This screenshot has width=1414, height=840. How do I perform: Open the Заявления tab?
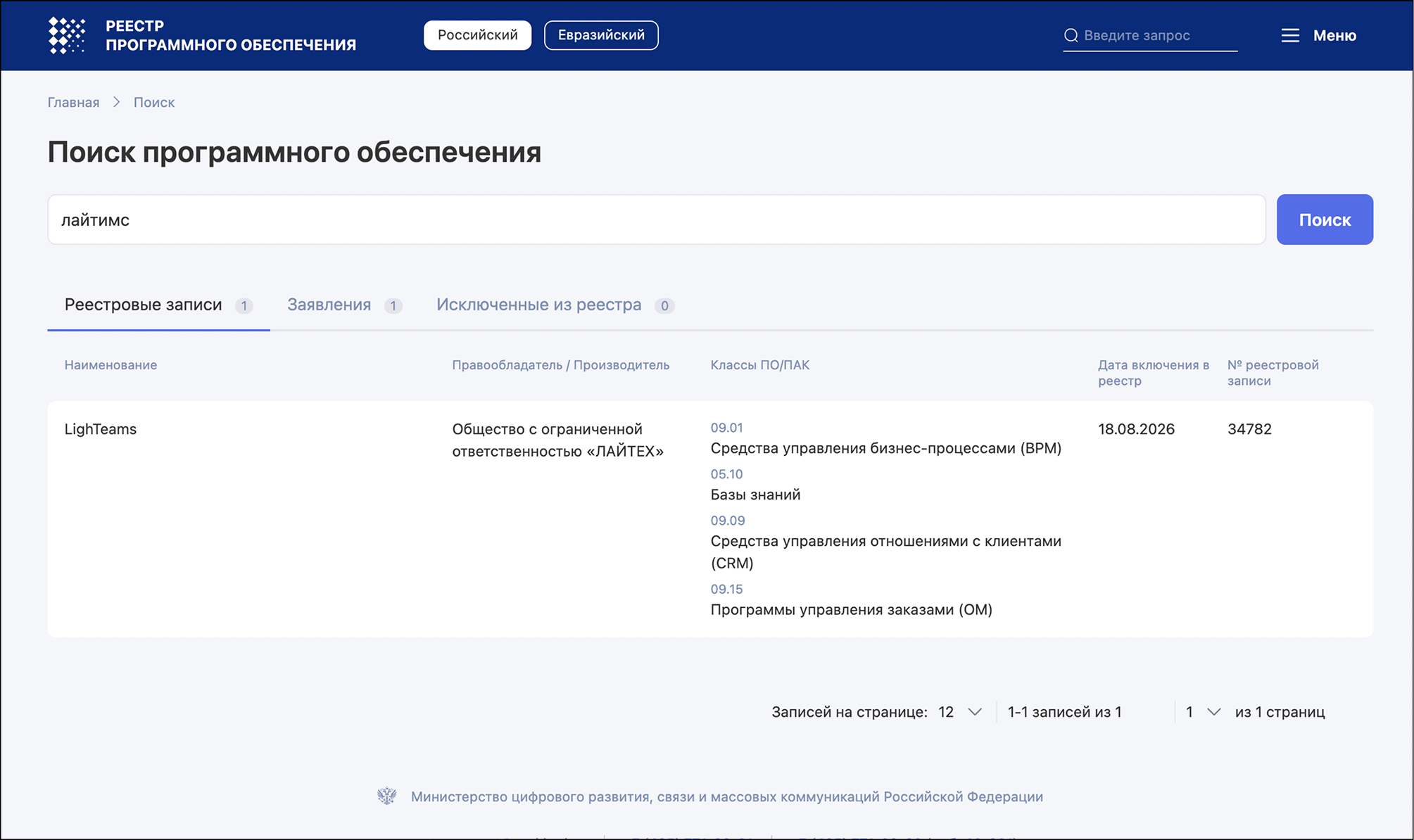point(345,305)
